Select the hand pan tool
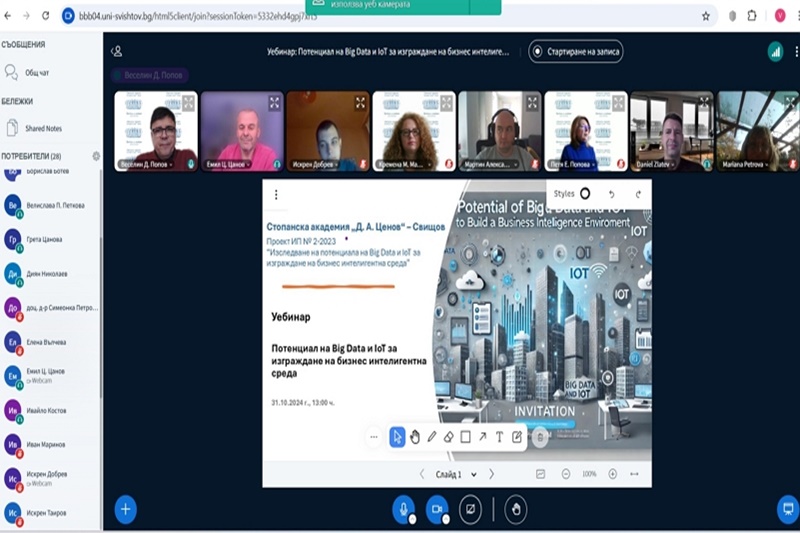Viewport: 800px width, 533px height. pyautogui.click(x=415, y=437)
